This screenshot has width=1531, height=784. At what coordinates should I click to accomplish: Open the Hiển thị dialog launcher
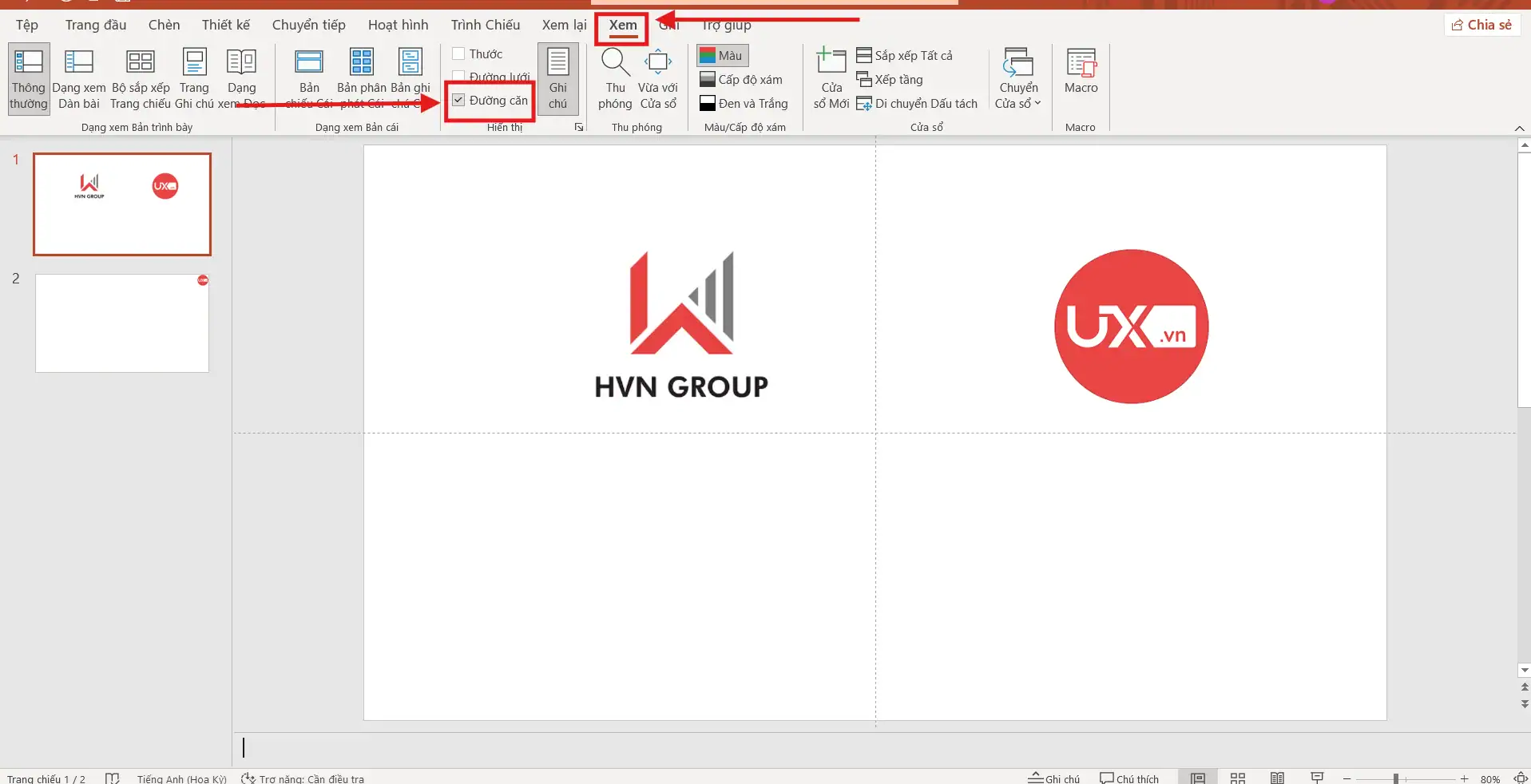point(579,126)
